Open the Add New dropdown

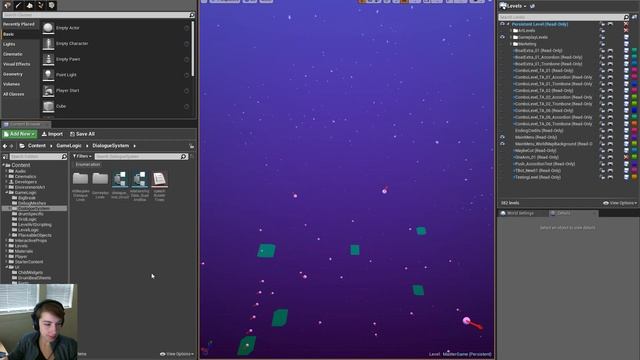19,134
